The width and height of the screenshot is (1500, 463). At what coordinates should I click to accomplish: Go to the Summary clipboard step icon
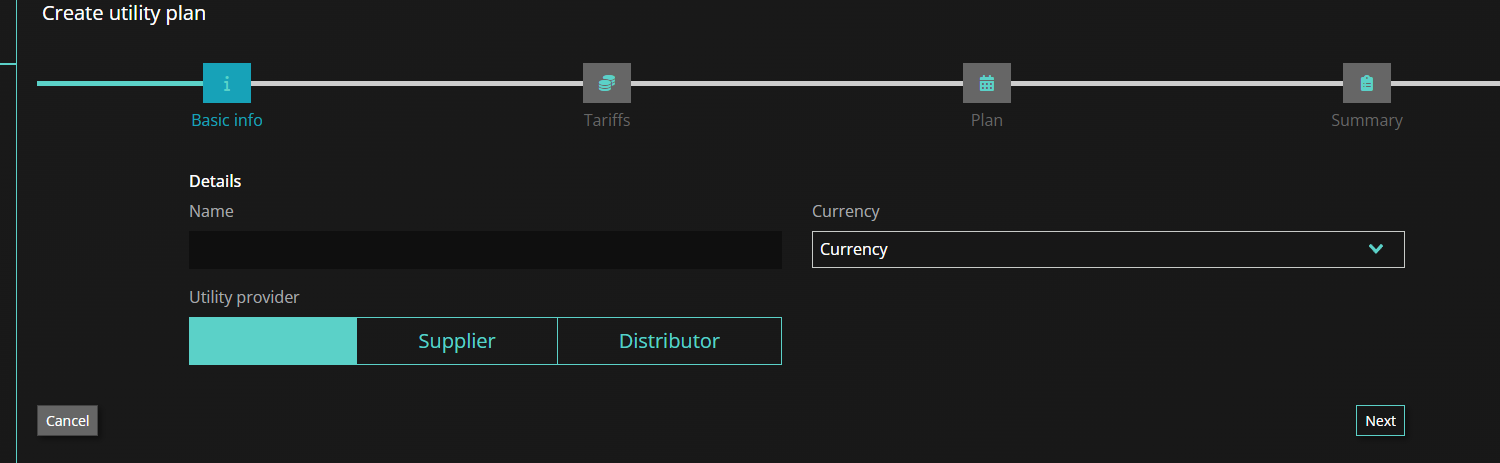[1367, 83]
